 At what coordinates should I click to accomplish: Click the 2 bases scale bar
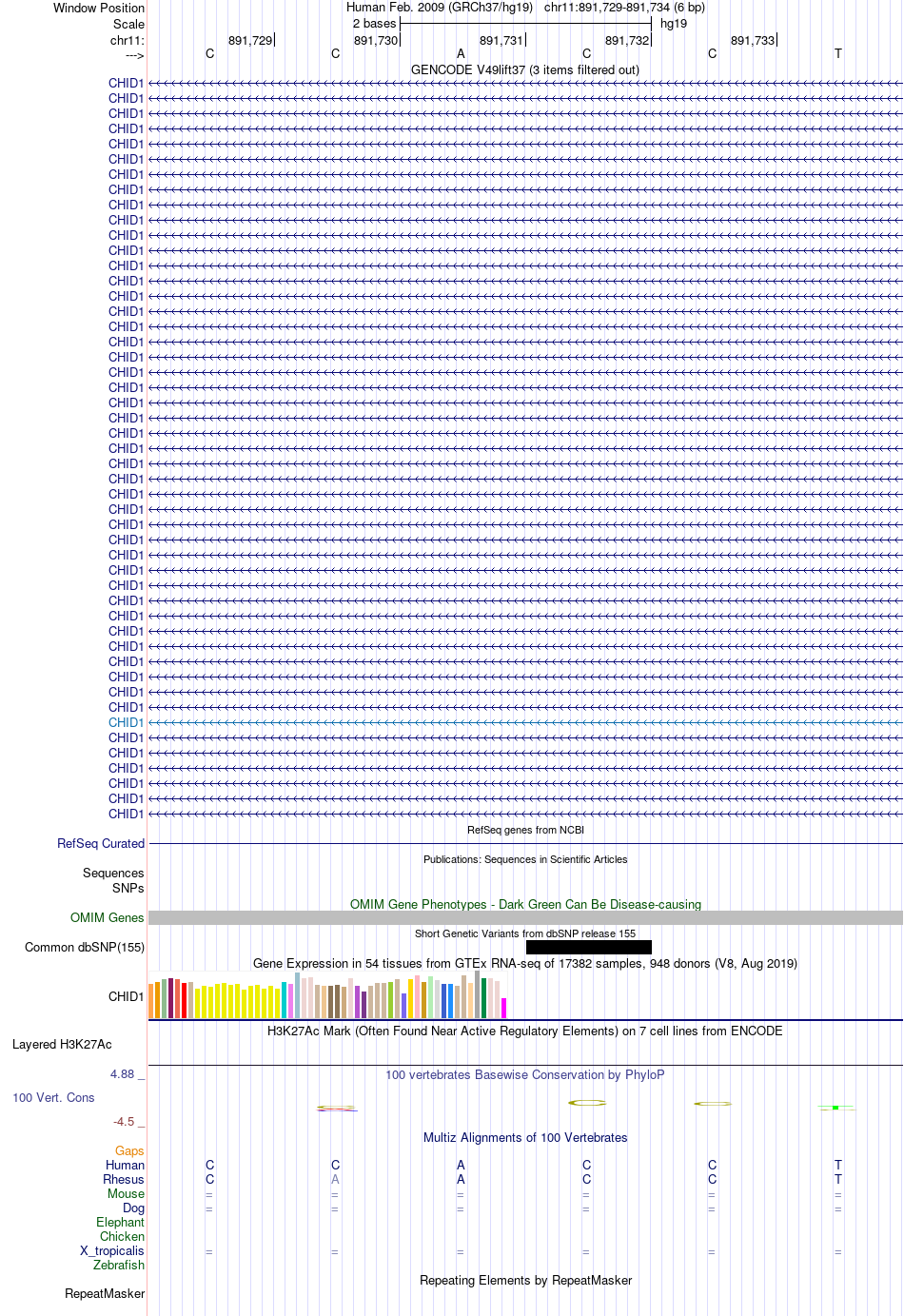525,23
